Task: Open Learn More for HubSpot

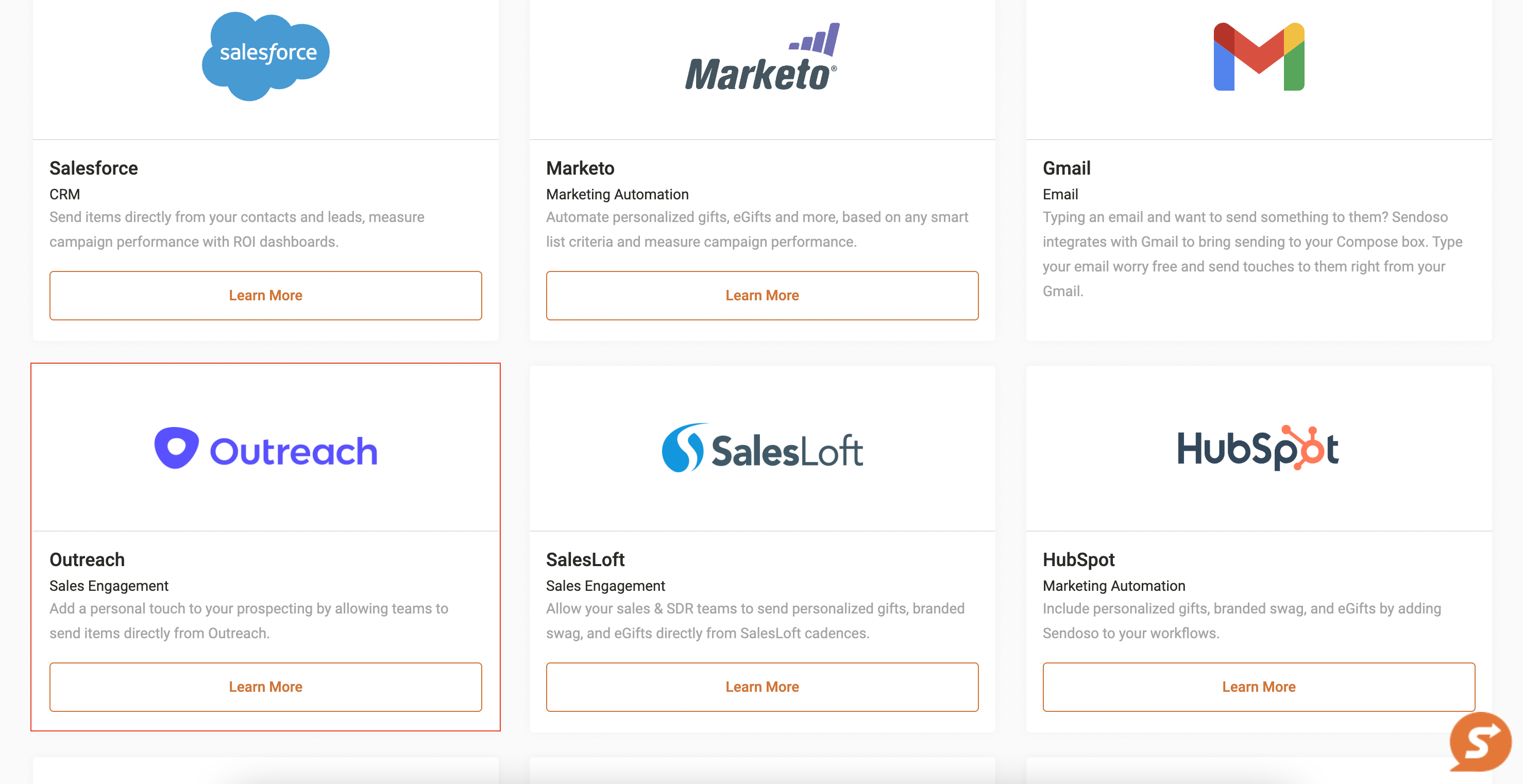Action: point(1258,687)
